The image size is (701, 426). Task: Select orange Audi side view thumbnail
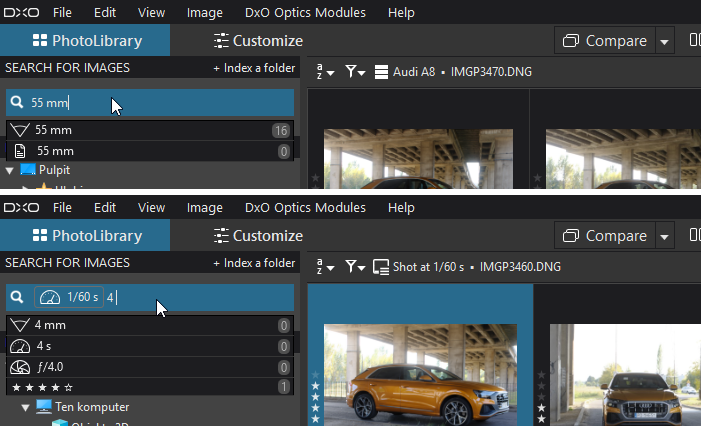[420, 375]
